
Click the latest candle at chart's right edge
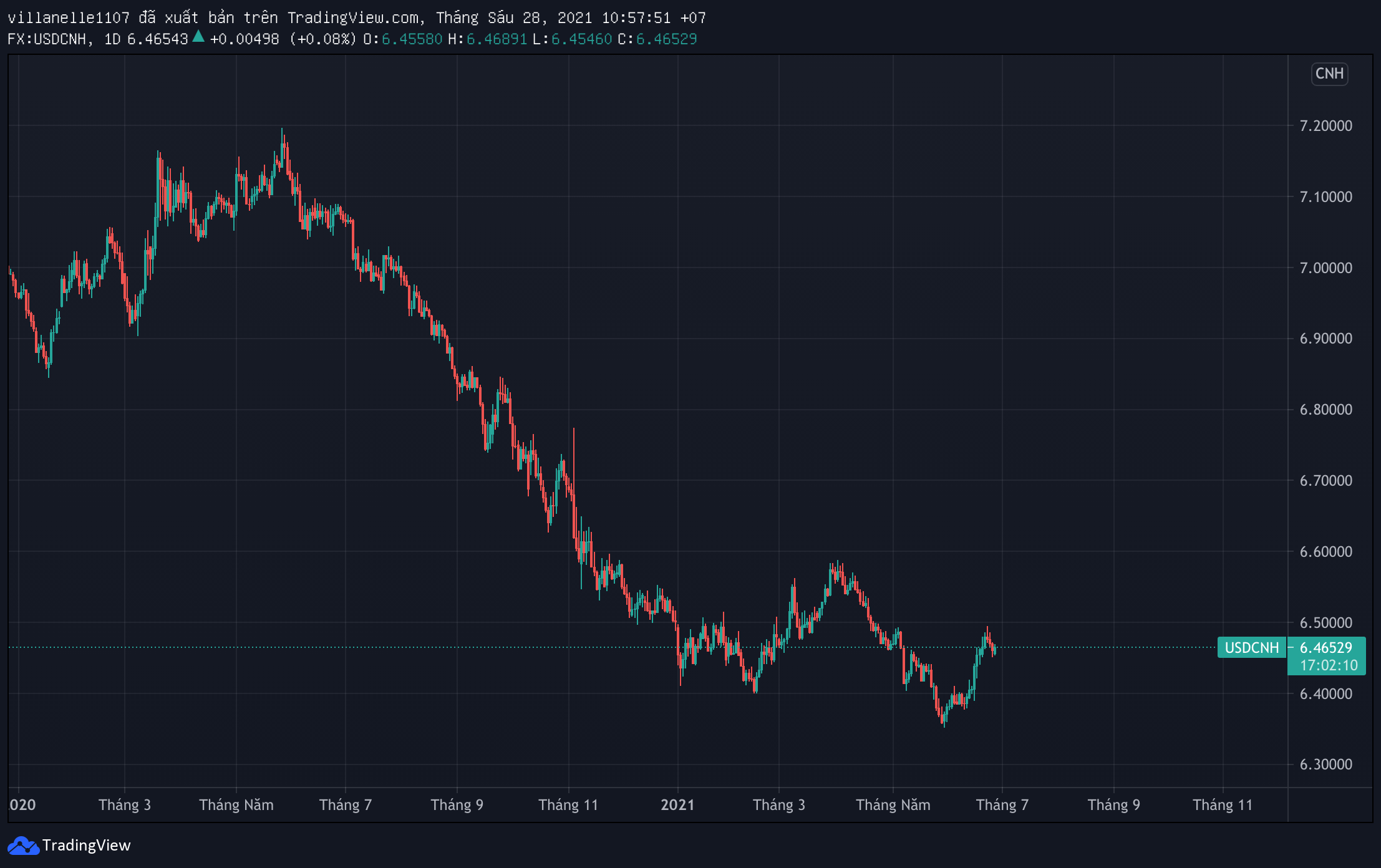tap(995, 650)
